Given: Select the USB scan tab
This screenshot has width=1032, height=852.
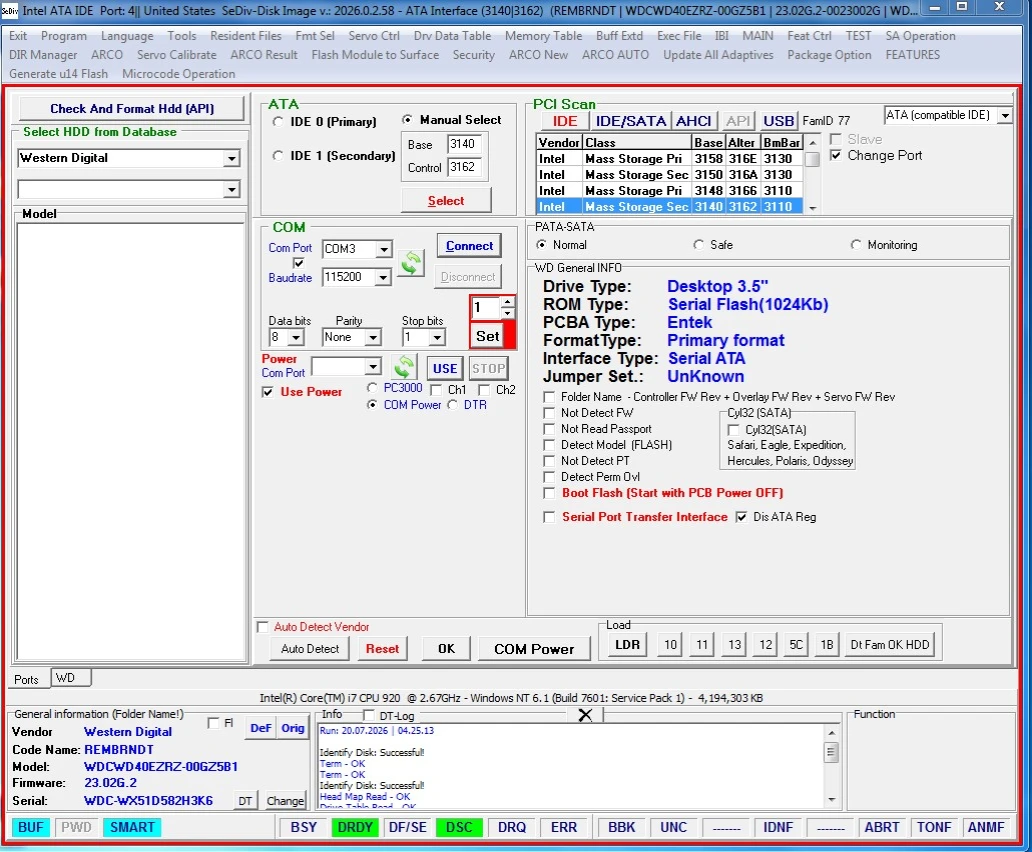Looking at the screenshot, I should [x=778, y=121].
